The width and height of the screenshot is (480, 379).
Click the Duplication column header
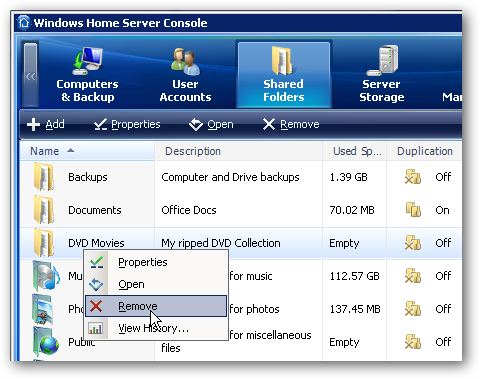[425, 151]
